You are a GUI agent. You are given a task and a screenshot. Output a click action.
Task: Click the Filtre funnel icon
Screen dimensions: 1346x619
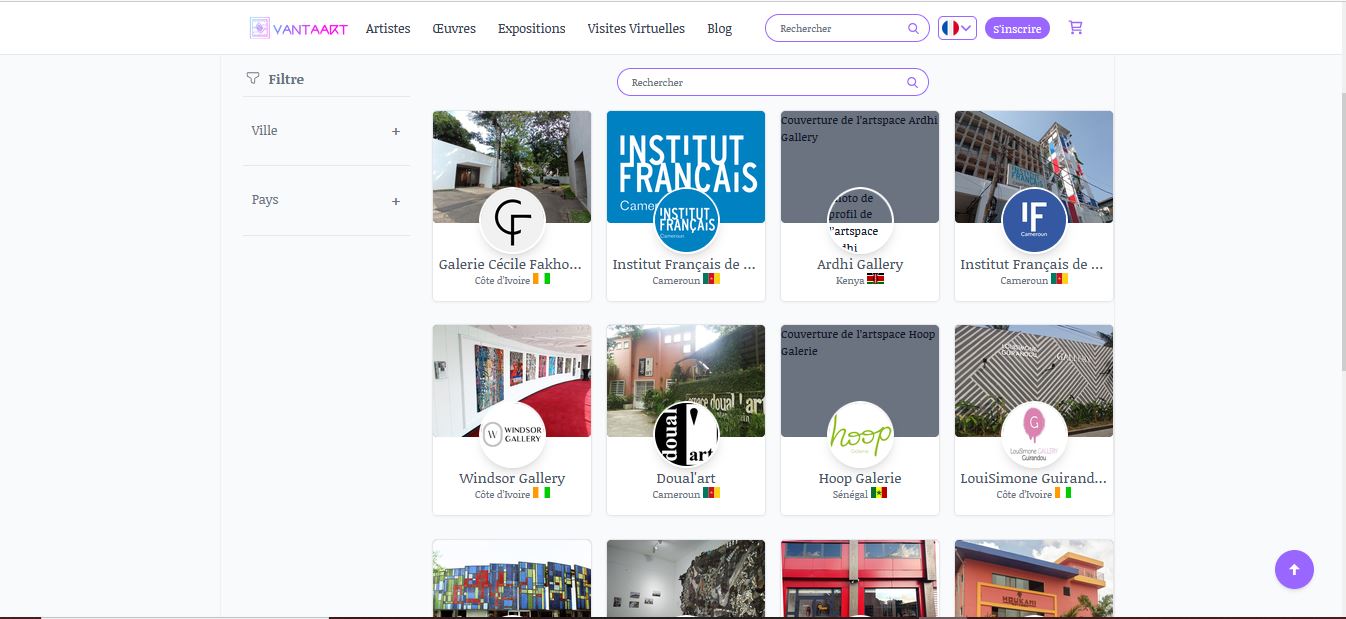pyautogui.click(x=253, y=78)
